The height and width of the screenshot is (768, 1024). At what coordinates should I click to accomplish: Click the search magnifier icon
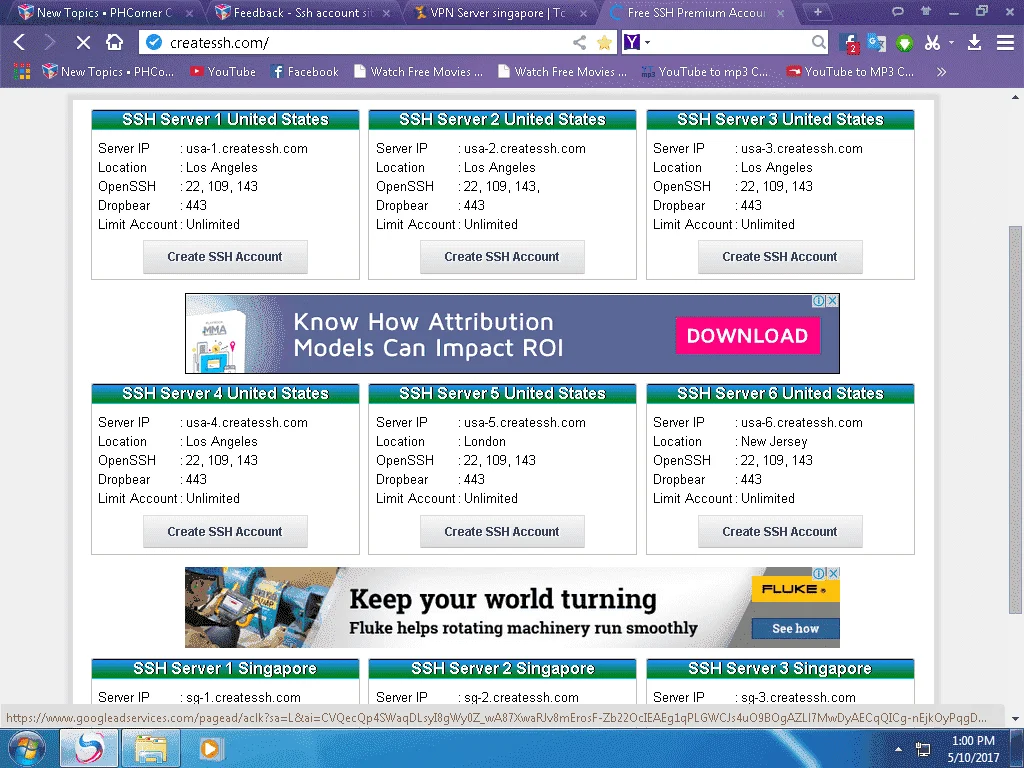[x=818, y=42]
